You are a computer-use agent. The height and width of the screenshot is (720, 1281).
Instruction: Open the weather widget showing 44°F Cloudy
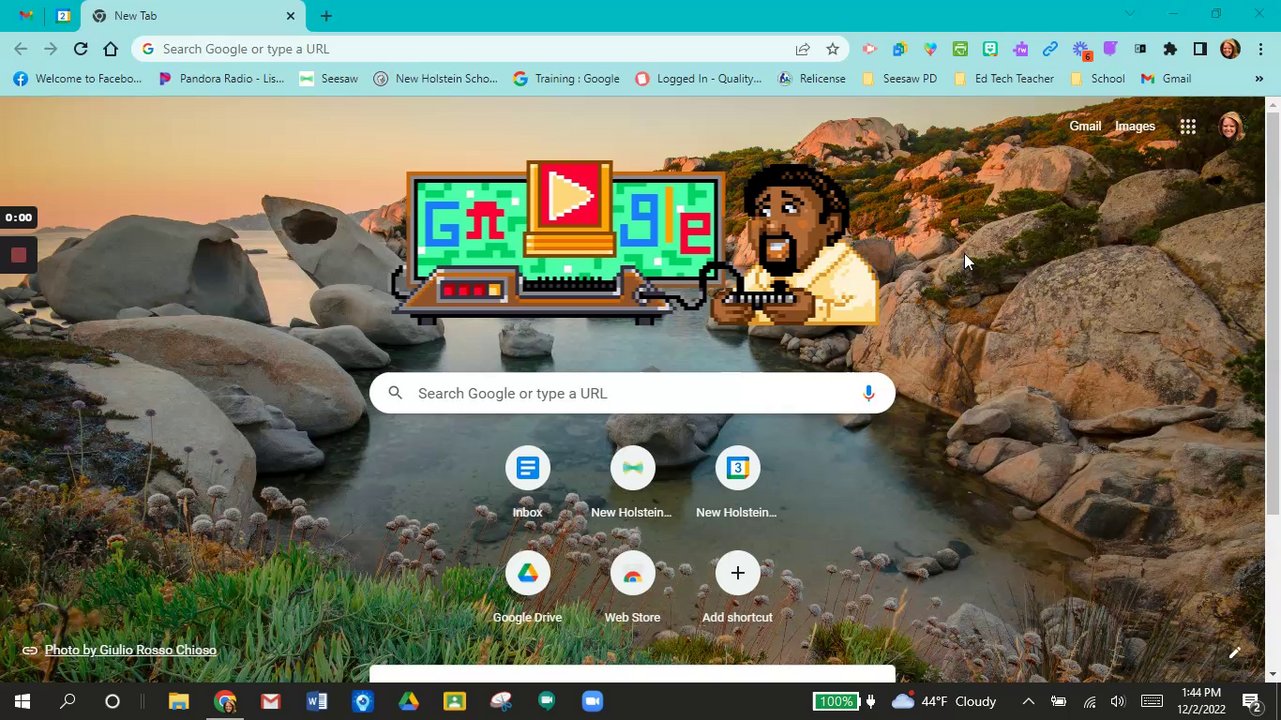(x=943, y=701)
